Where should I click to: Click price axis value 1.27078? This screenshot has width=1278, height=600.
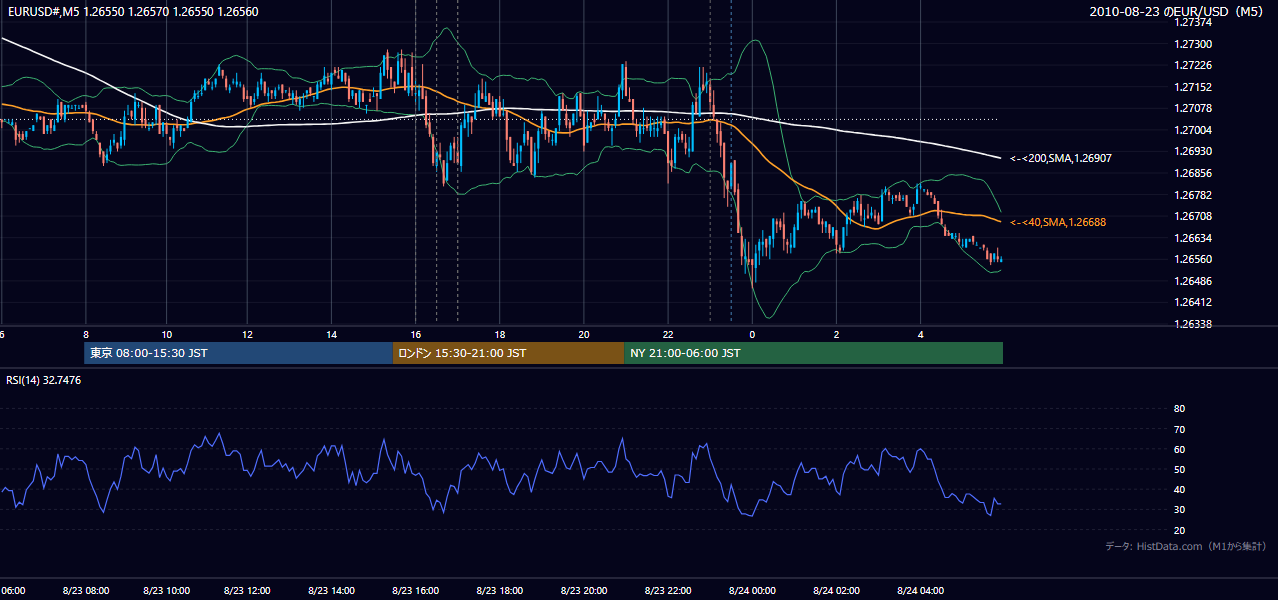1194,109
